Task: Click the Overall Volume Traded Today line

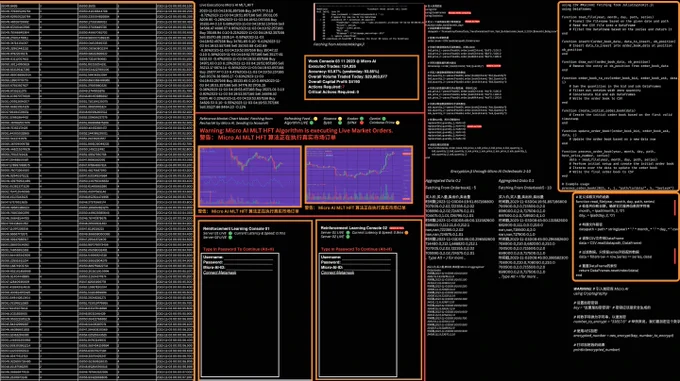Action: tap(347, 77)
